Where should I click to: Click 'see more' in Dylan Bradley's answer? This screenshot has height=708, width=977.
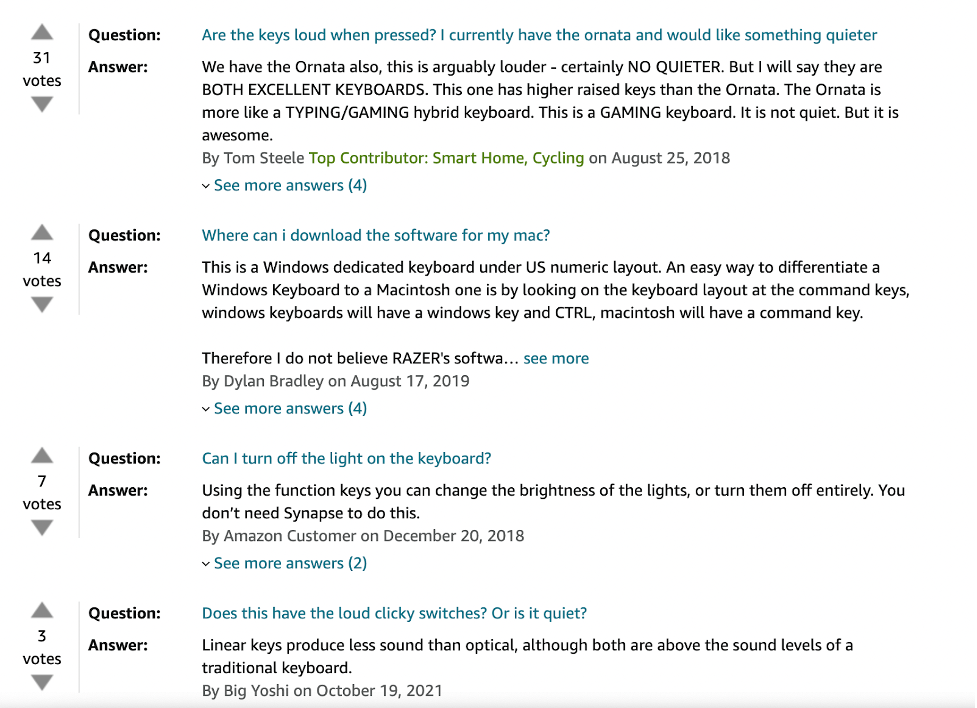[556, 358]
